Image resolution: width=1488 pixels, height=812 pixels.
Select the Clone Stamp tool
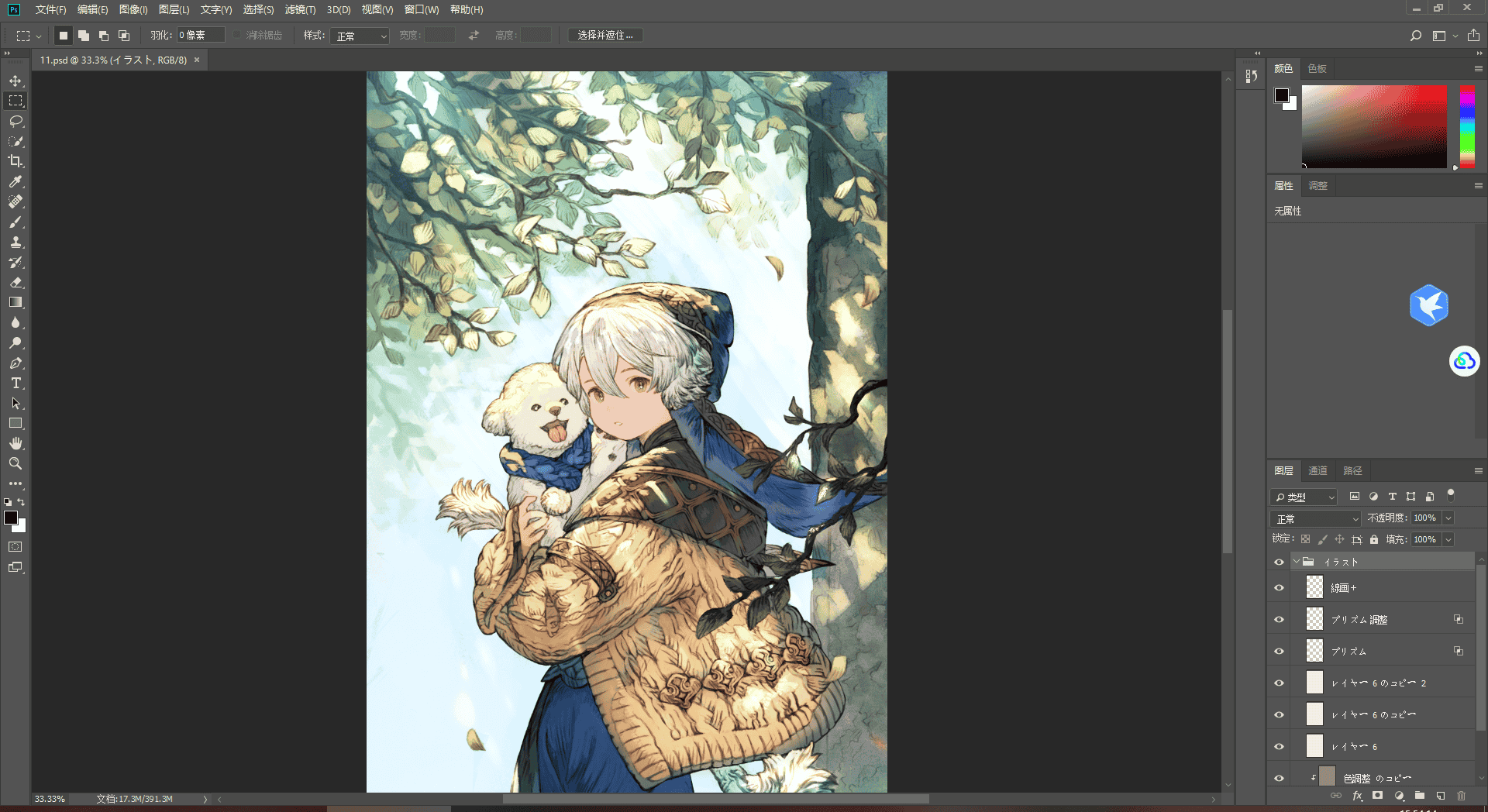tap(15, 242)
